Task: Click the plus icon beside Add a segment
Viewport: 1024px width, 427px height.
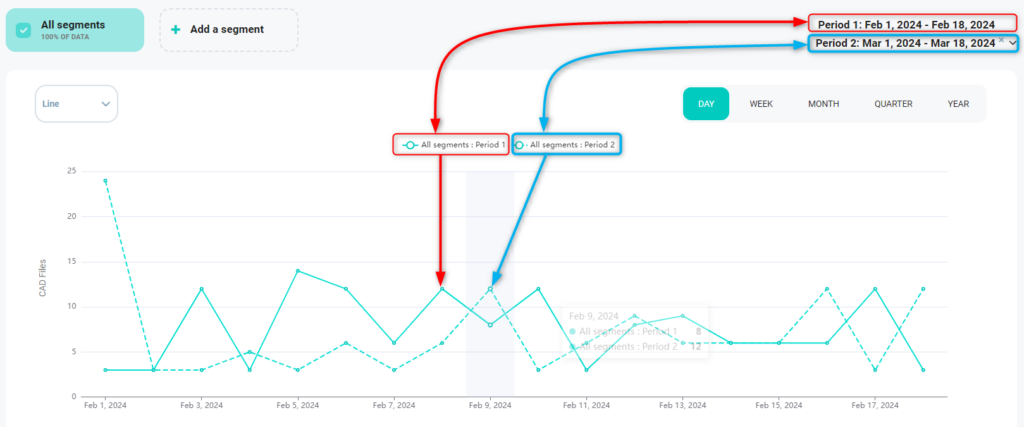Action: tap(176, 30)
